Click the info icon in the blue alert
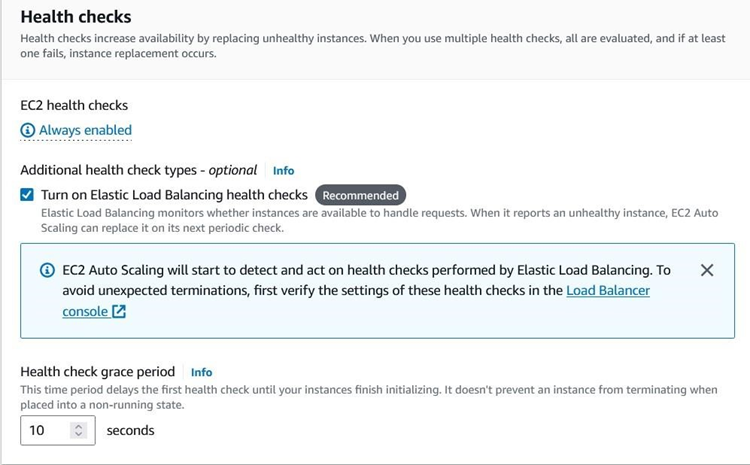This screenshot has width=750, height=465. pyautogui.click(x=47, y=270)
